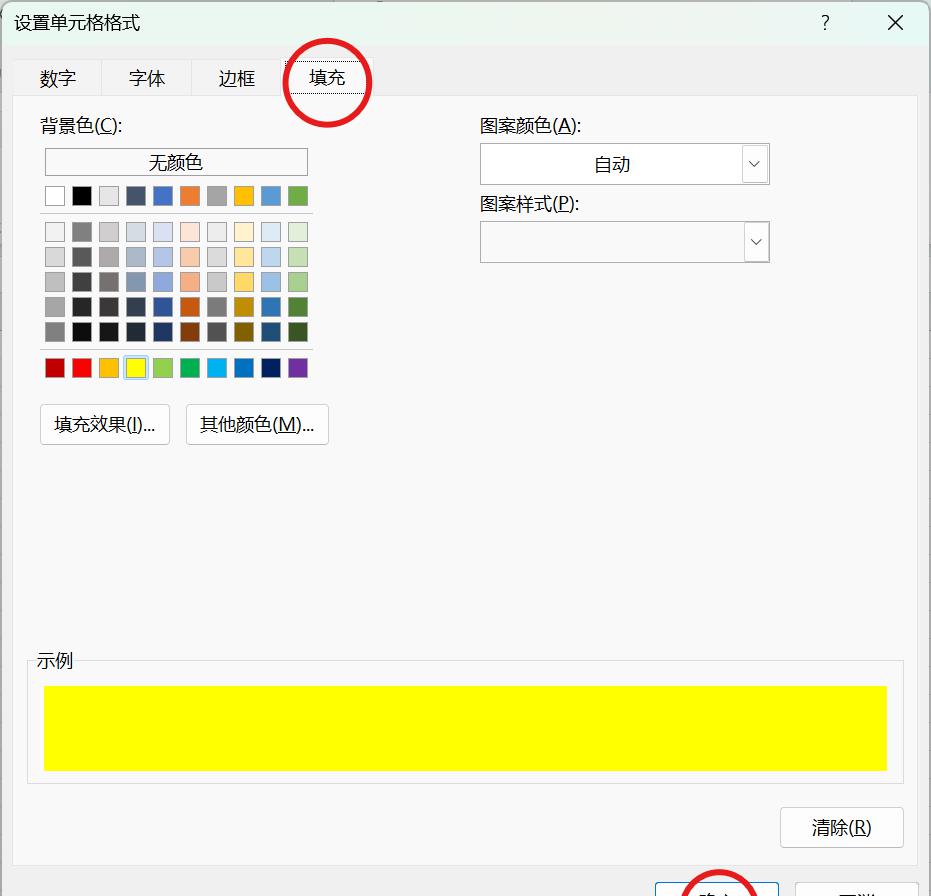Open 填充效果(I)... dialog
The height and width of the screenshot is (896, 931).
tap(105, 425)
